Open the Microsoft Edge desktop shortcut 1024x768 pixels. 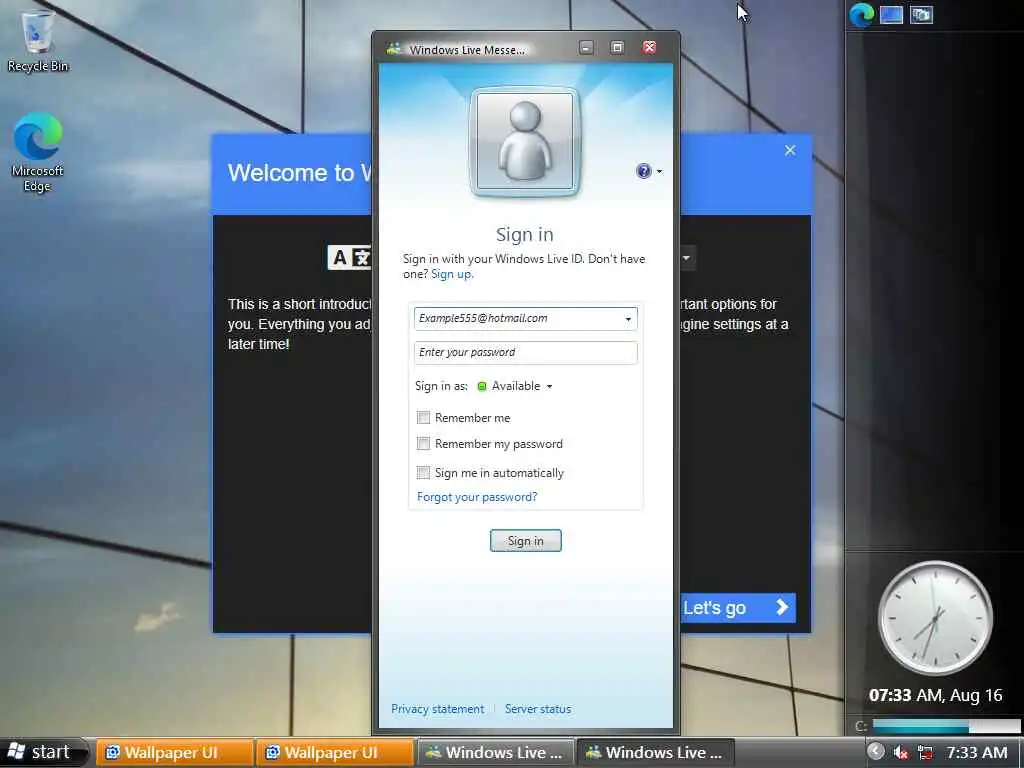pyautogui.click(x=37, y=152)
